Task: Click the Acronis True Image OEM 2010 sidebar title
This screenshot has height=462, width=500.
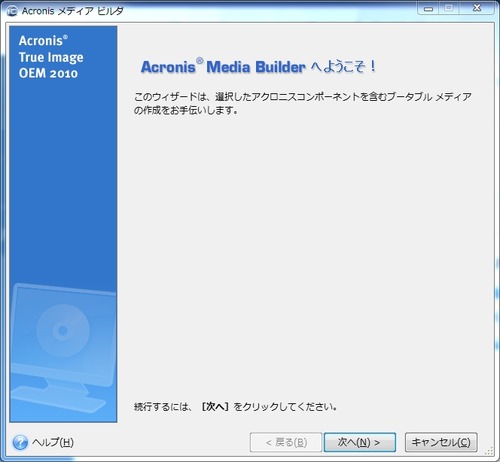Action: tap(51, 57)
